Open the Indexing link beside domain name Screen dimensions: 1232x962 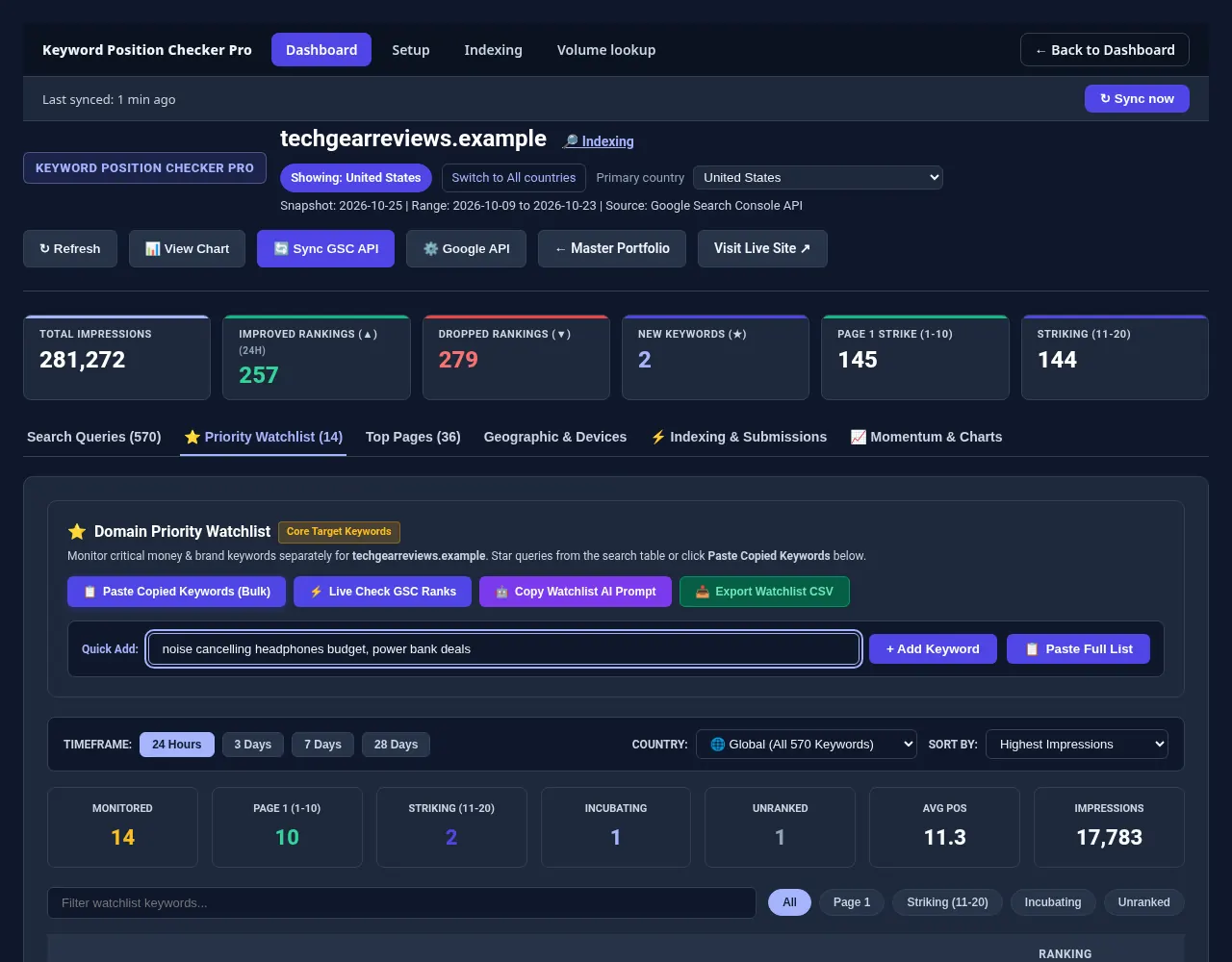(599, 141)
